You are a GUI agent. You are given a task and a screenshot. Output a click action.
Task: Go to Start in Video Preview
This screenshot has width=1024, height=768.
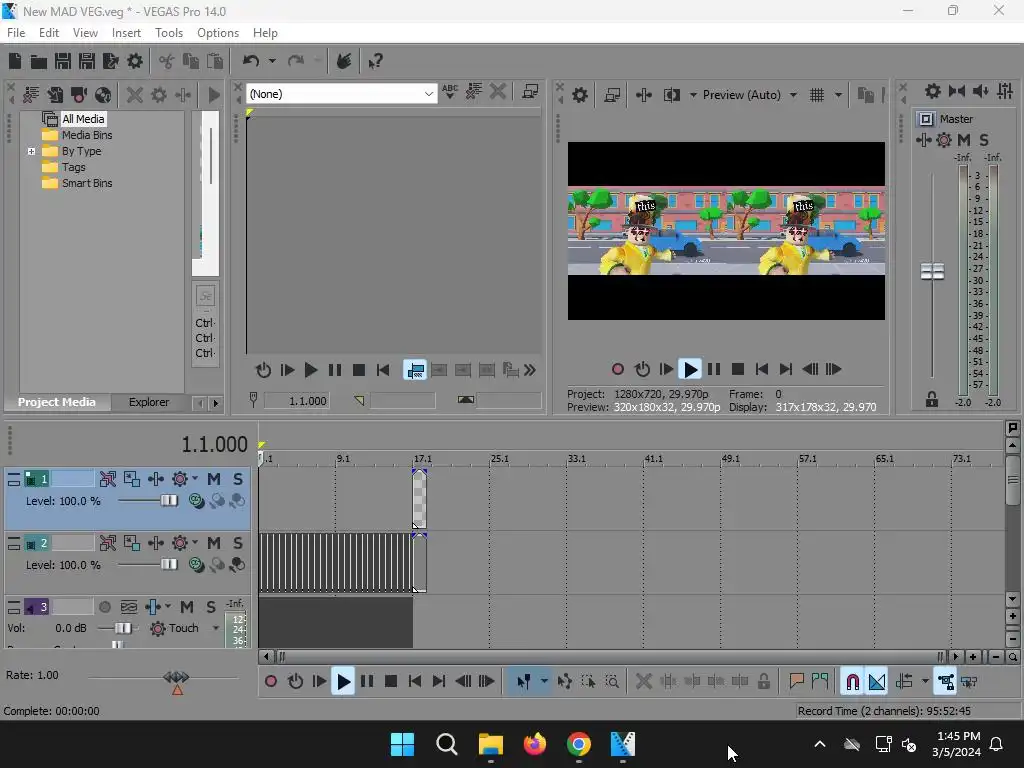pos(761,370)
